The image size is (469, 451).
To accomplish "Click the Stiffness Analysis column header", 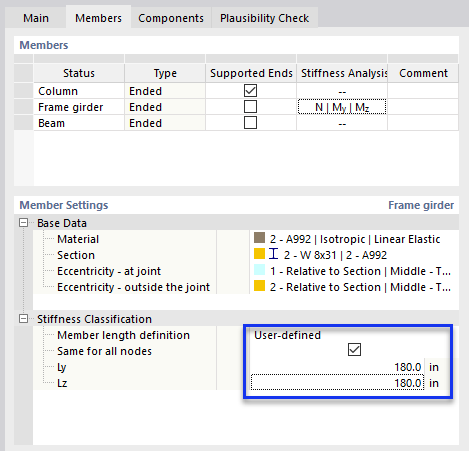I will pos(342,73).
